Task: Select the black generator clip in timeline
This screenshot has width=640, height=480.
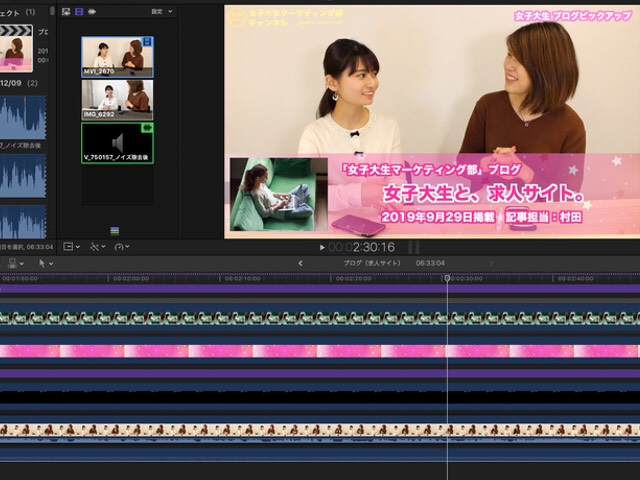Action: 320,397
